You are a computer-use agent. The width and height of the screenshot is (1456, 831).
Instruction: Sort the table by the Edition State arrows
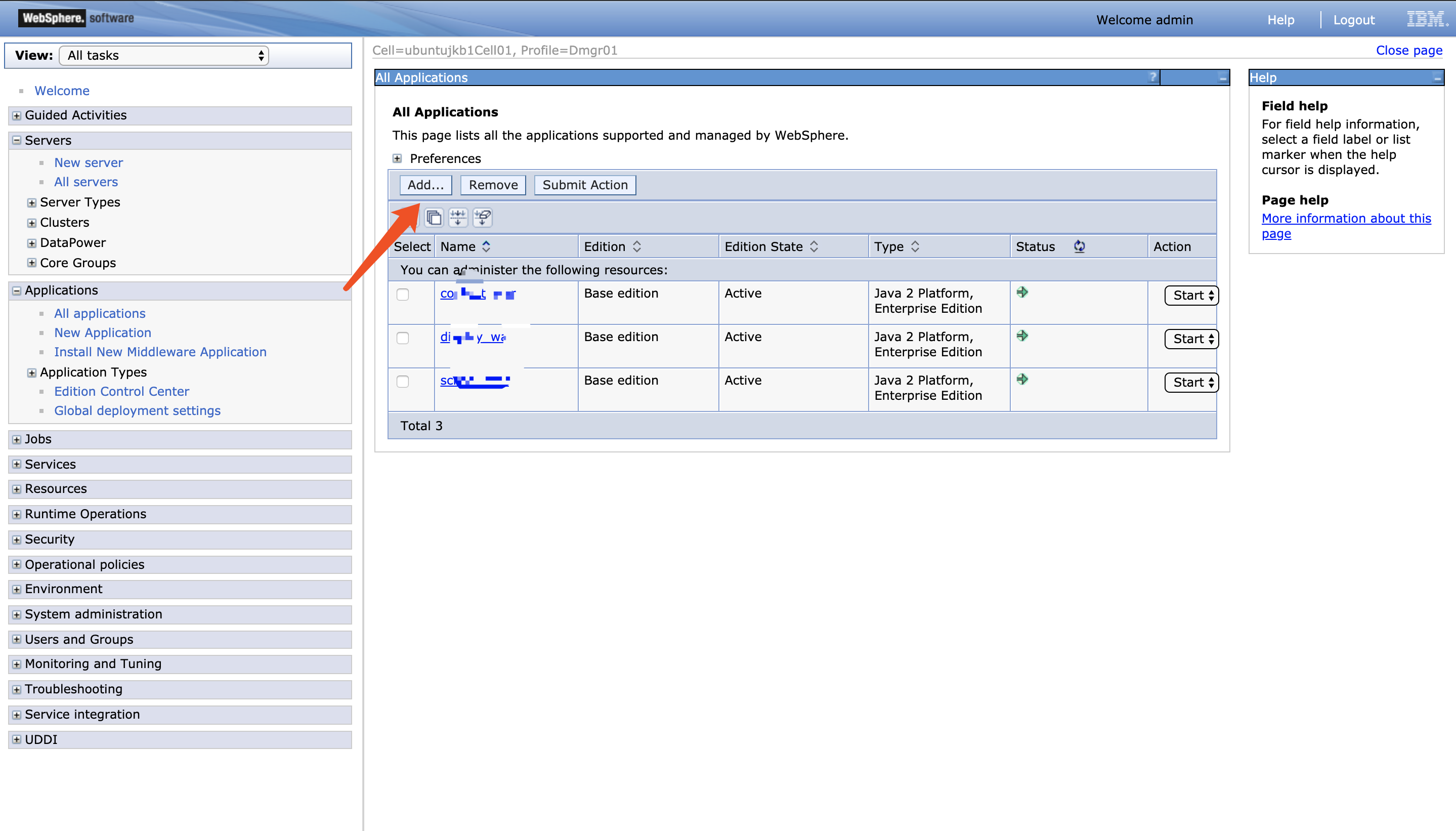click(814, 246)
